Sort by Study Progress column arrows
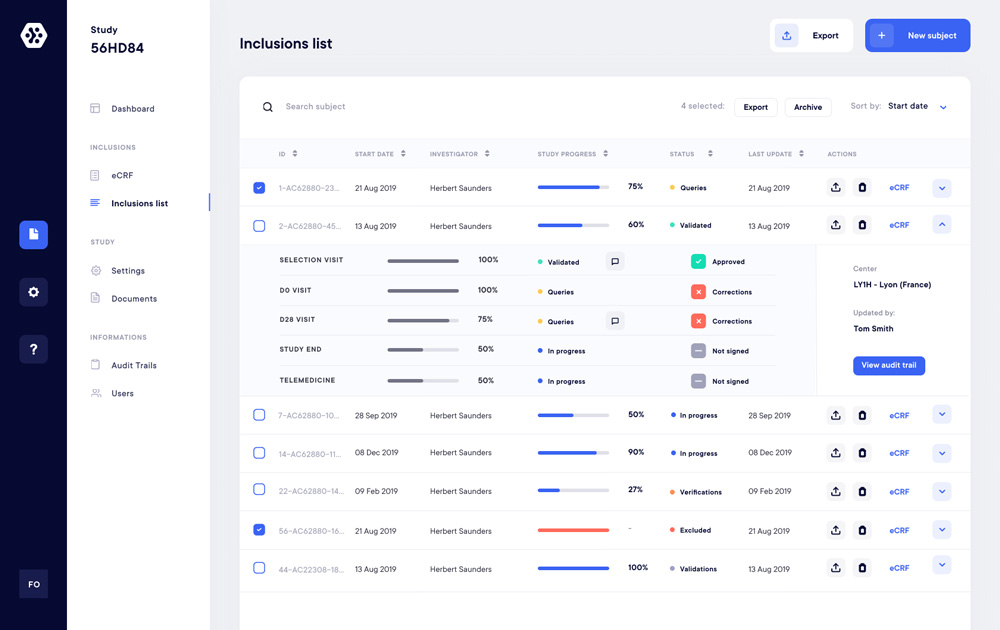1000x630 pixels. [x=605, y=154]
